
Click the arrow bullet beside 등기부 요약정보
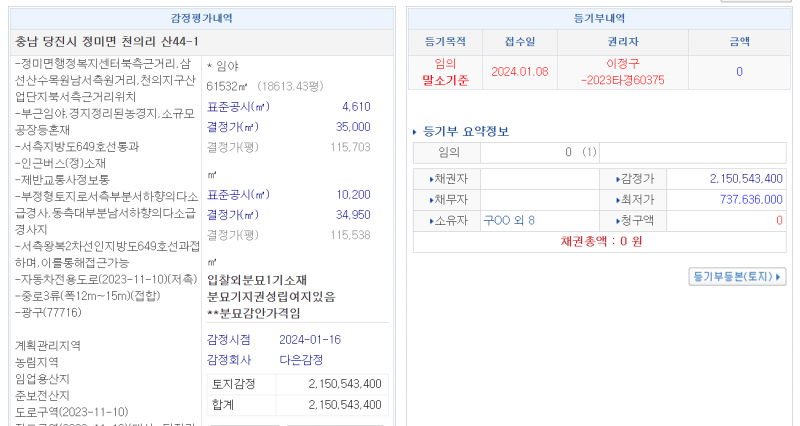tap(416, 132)
